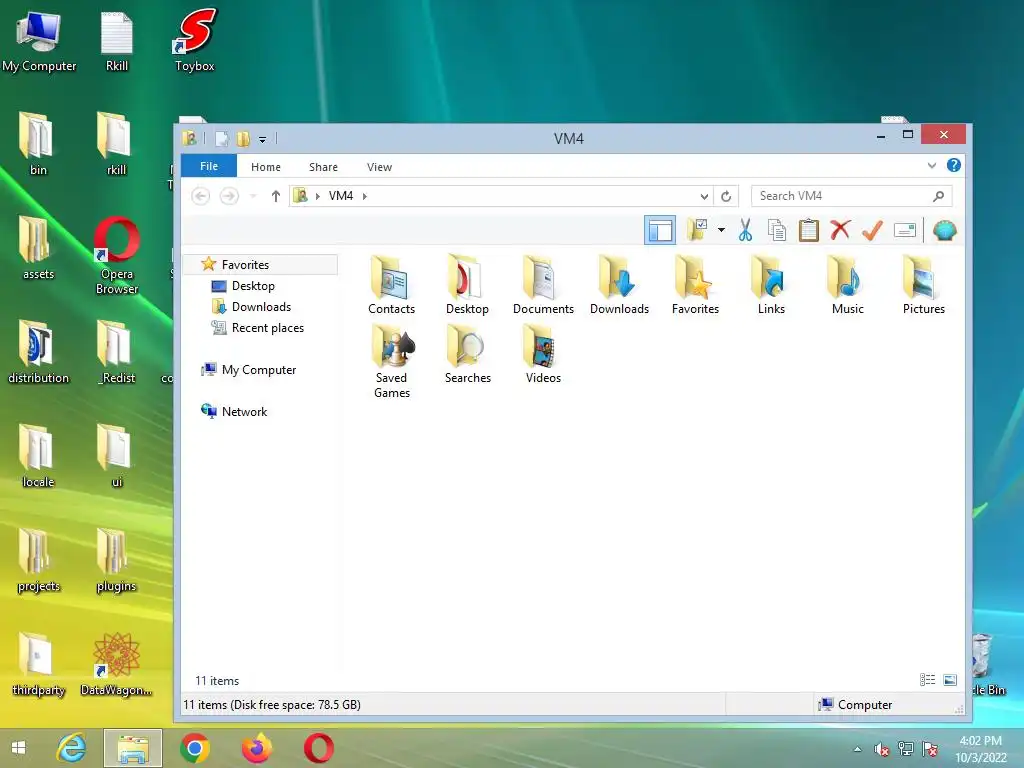
Task: Select the Links folder
Action: [771, 286]
